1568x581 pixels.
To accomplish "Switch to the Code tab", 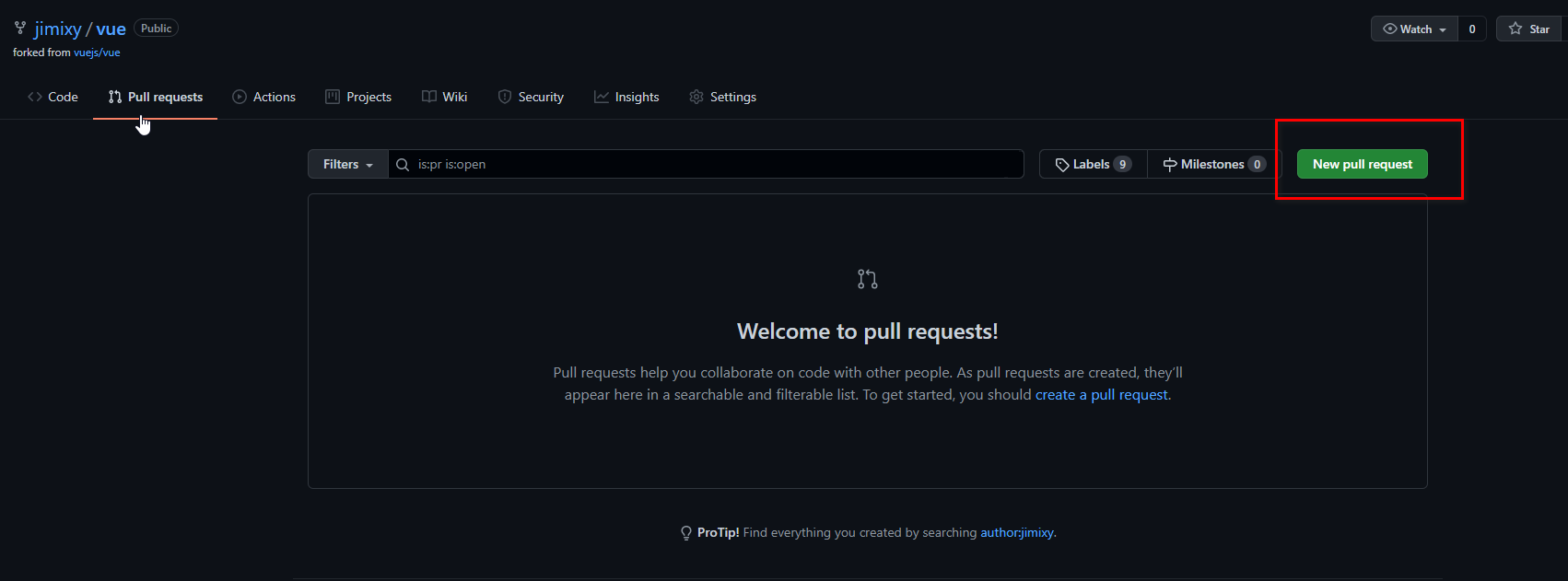I will [53, 97].
